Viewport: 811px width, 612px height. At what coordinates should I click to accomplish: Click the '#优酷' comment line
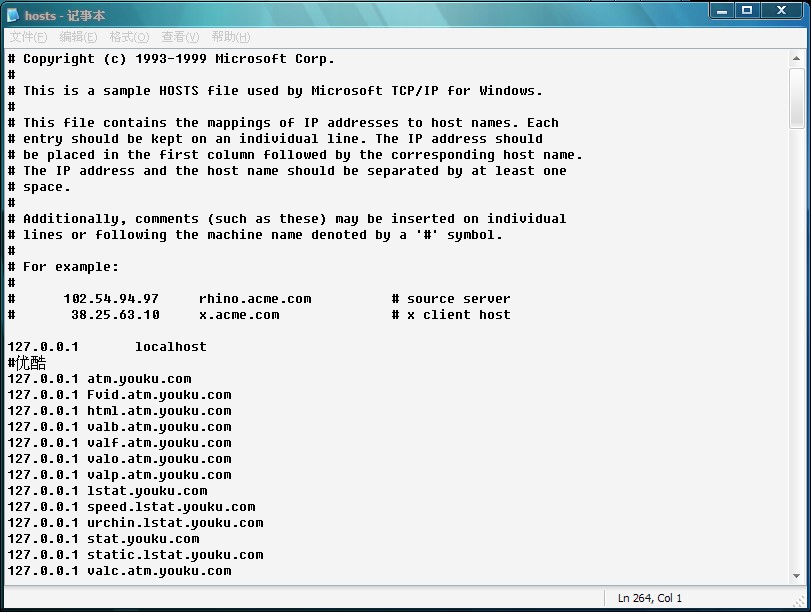point(27,363)
